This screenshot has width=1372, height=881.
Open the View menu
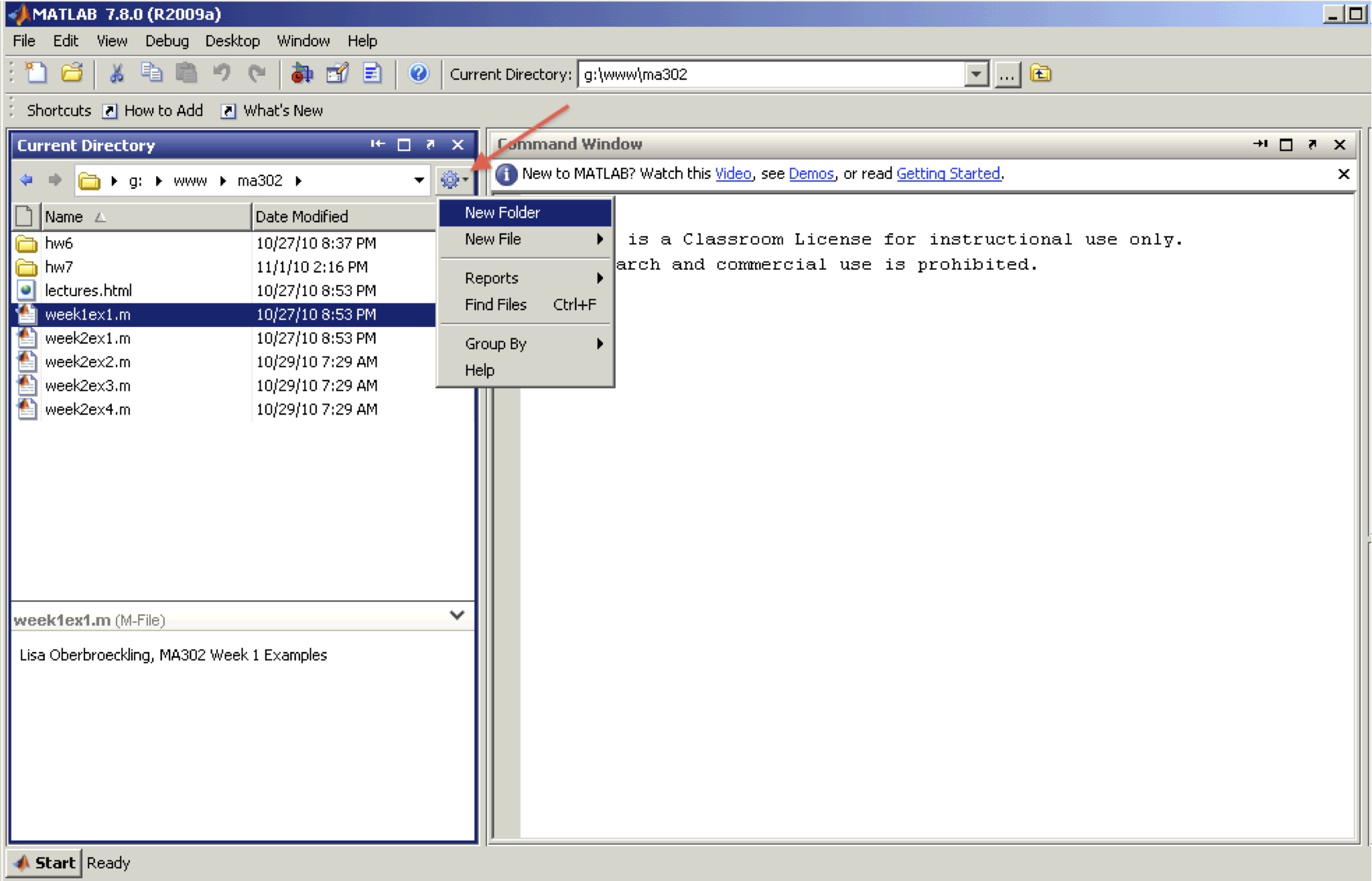[x=112, y=41]
